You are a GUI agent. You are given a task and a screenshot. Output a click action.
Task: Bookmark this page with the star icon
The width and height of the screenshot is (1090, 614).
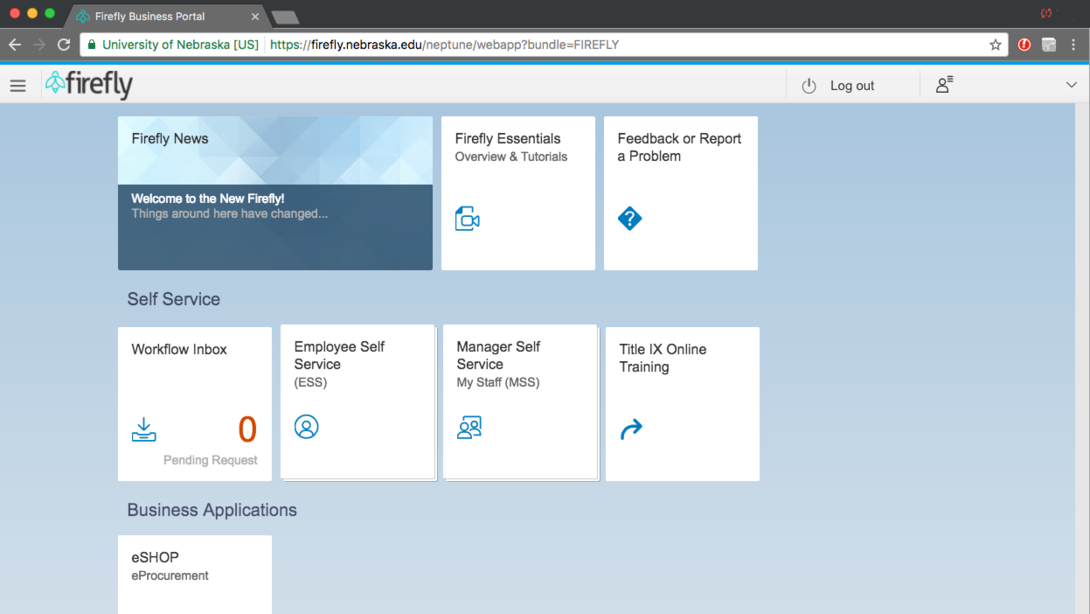tap(995, 45)
